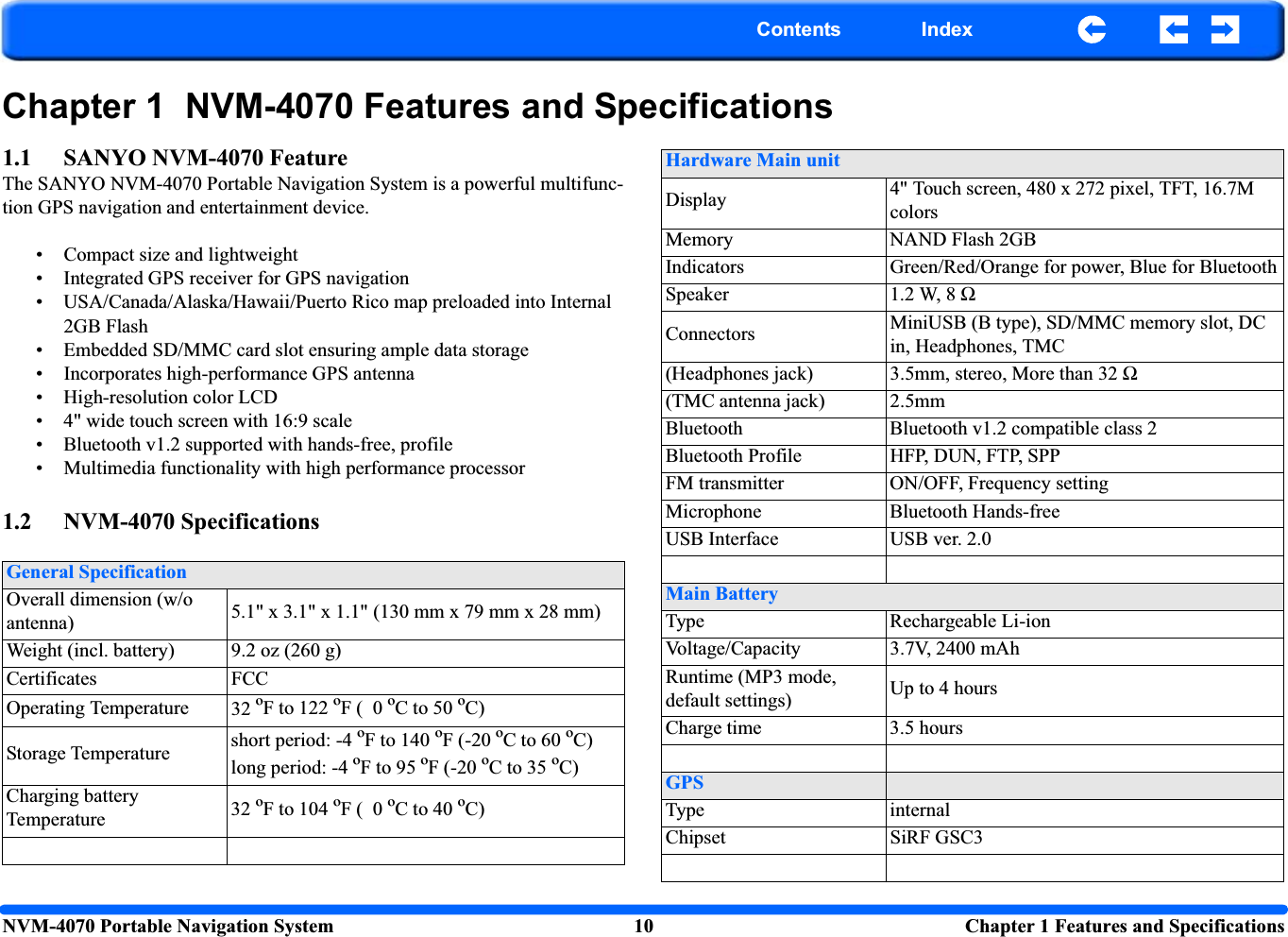Click the value 'Rechargeable Li-ion'
Image resolution: width=1288 pixels, height=937 pixels.
[x=970, y=622]
